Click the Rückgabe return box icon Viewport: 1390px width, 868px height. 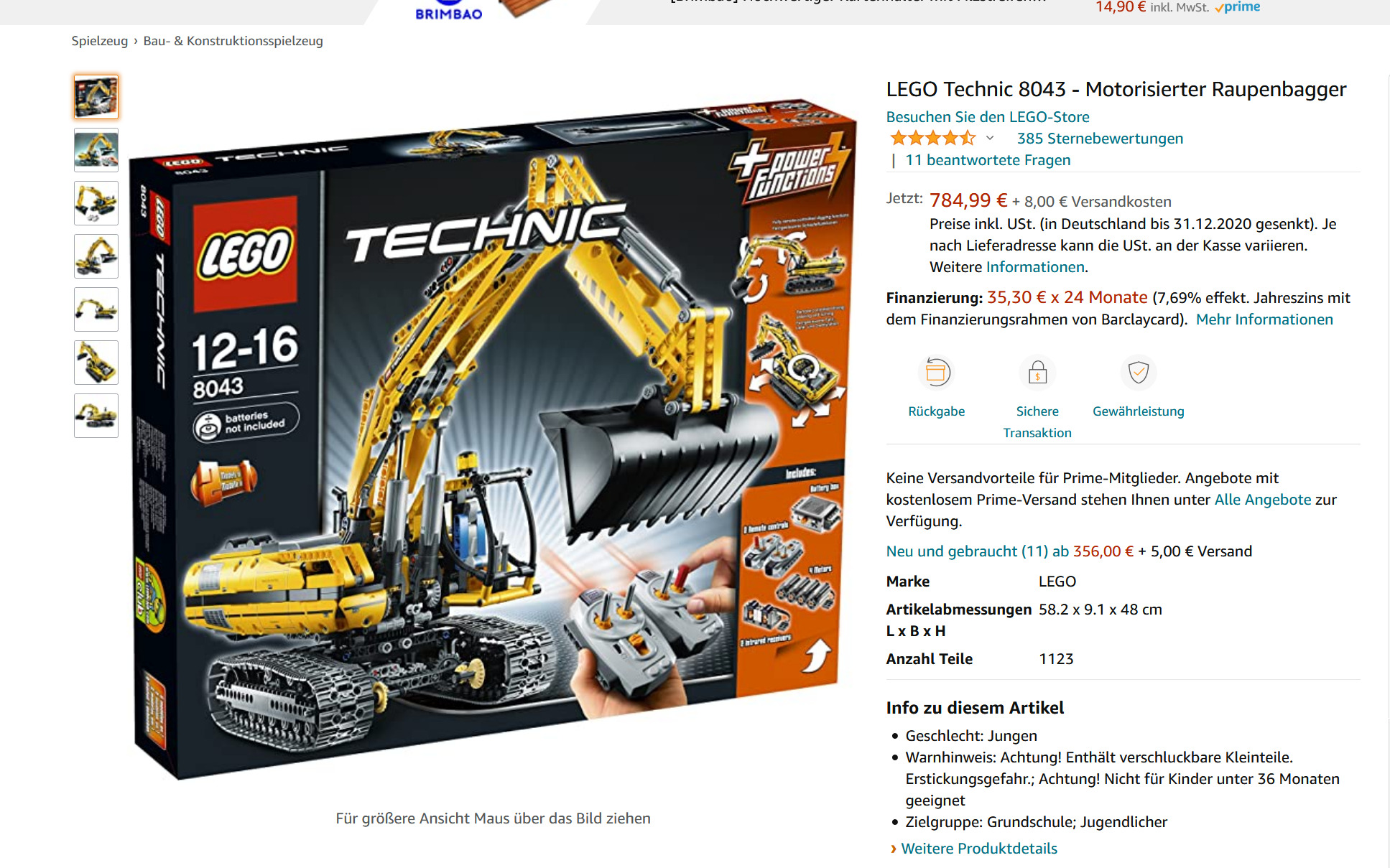pyautogui.click(x=936, y=372)
